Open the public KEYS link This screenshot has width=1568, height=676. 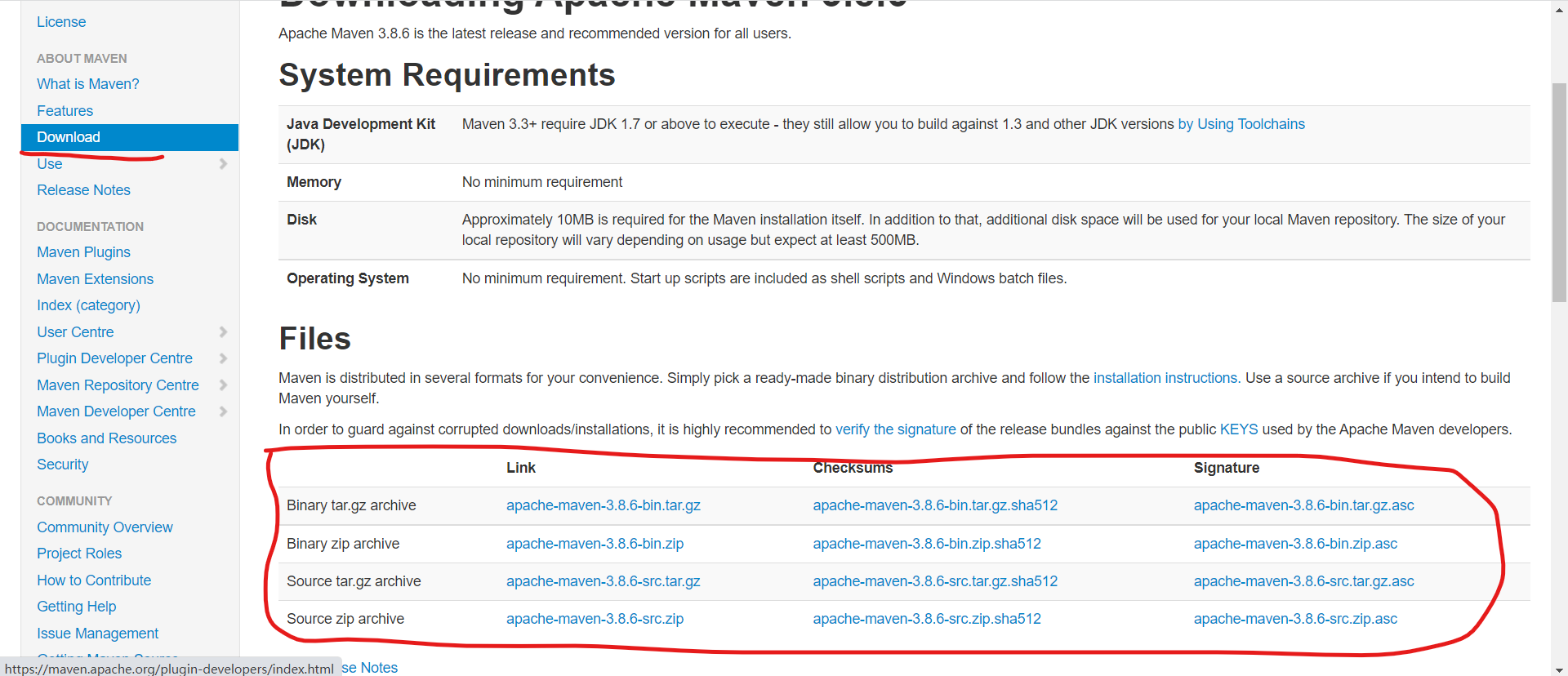coord(1239,429)
